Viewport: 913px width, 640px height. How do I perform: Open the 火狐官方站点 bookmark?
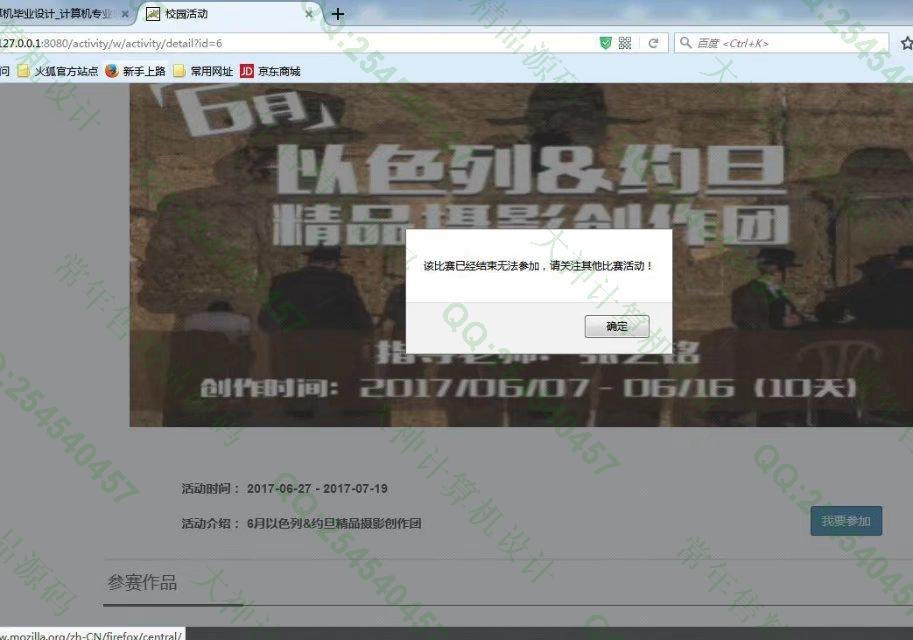(x=58, y=71)
